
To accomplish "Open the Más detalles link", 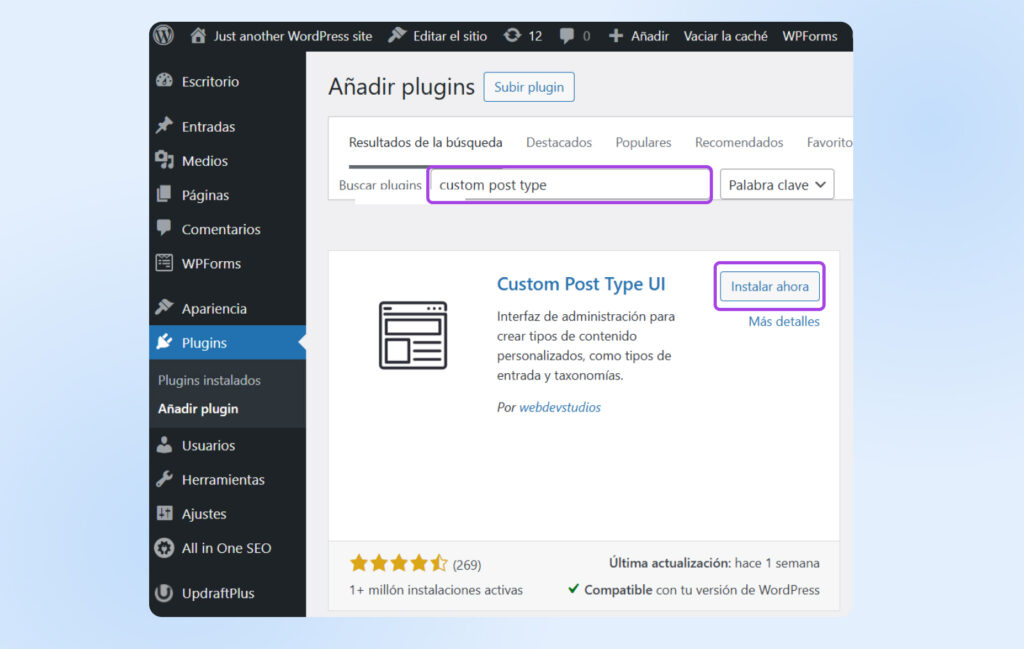I will (x=784, y=322).
